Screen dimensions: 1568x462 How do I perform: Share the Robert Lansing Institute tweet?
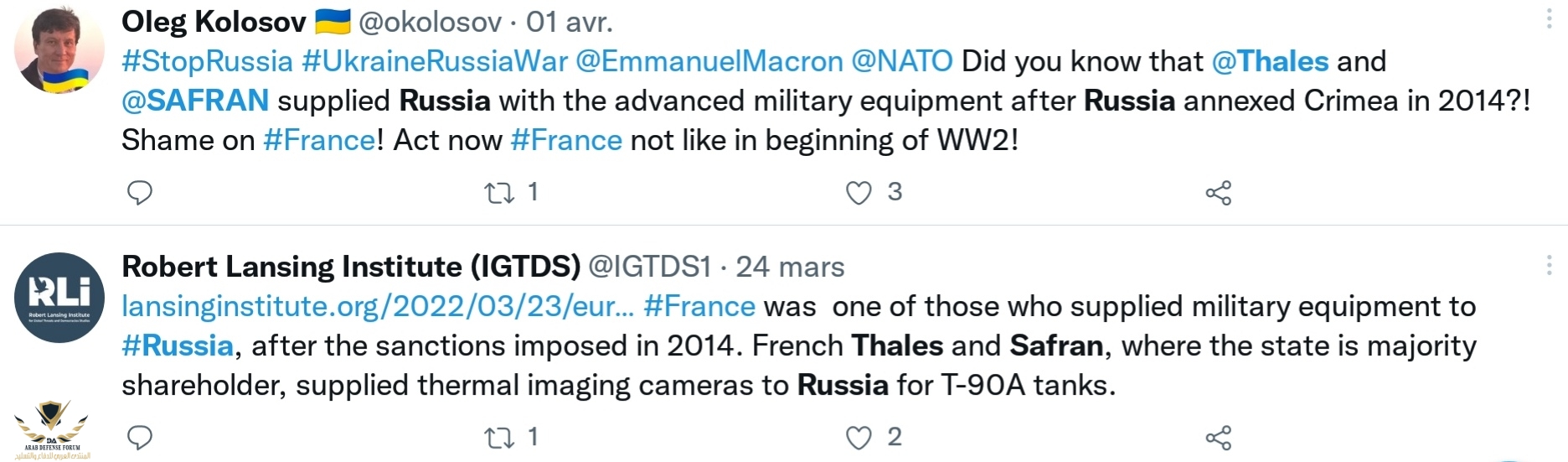point(1219,439)
